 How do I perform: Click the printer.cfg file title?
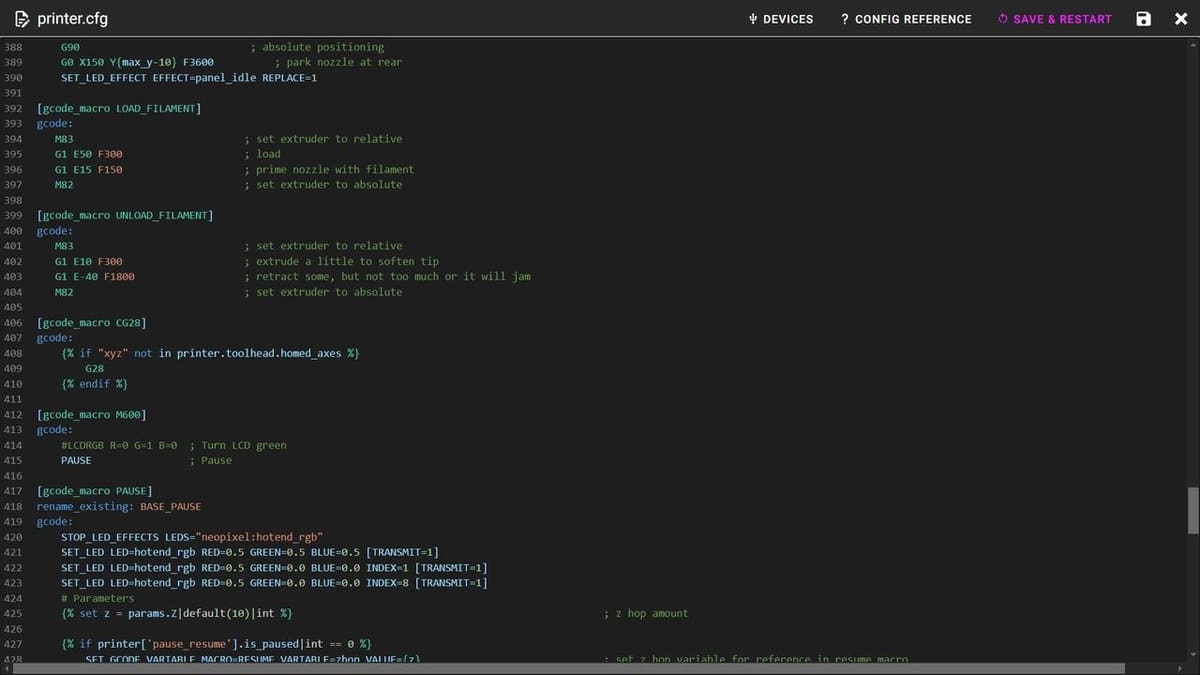(x=72, y=19)
